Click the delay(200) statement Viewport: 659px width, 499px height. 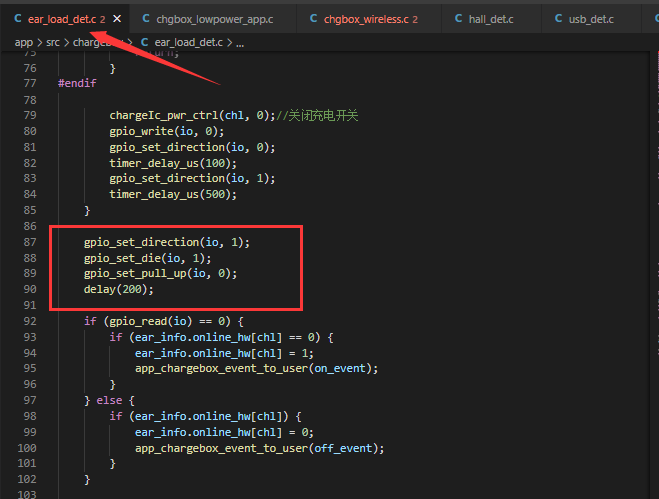119,289
